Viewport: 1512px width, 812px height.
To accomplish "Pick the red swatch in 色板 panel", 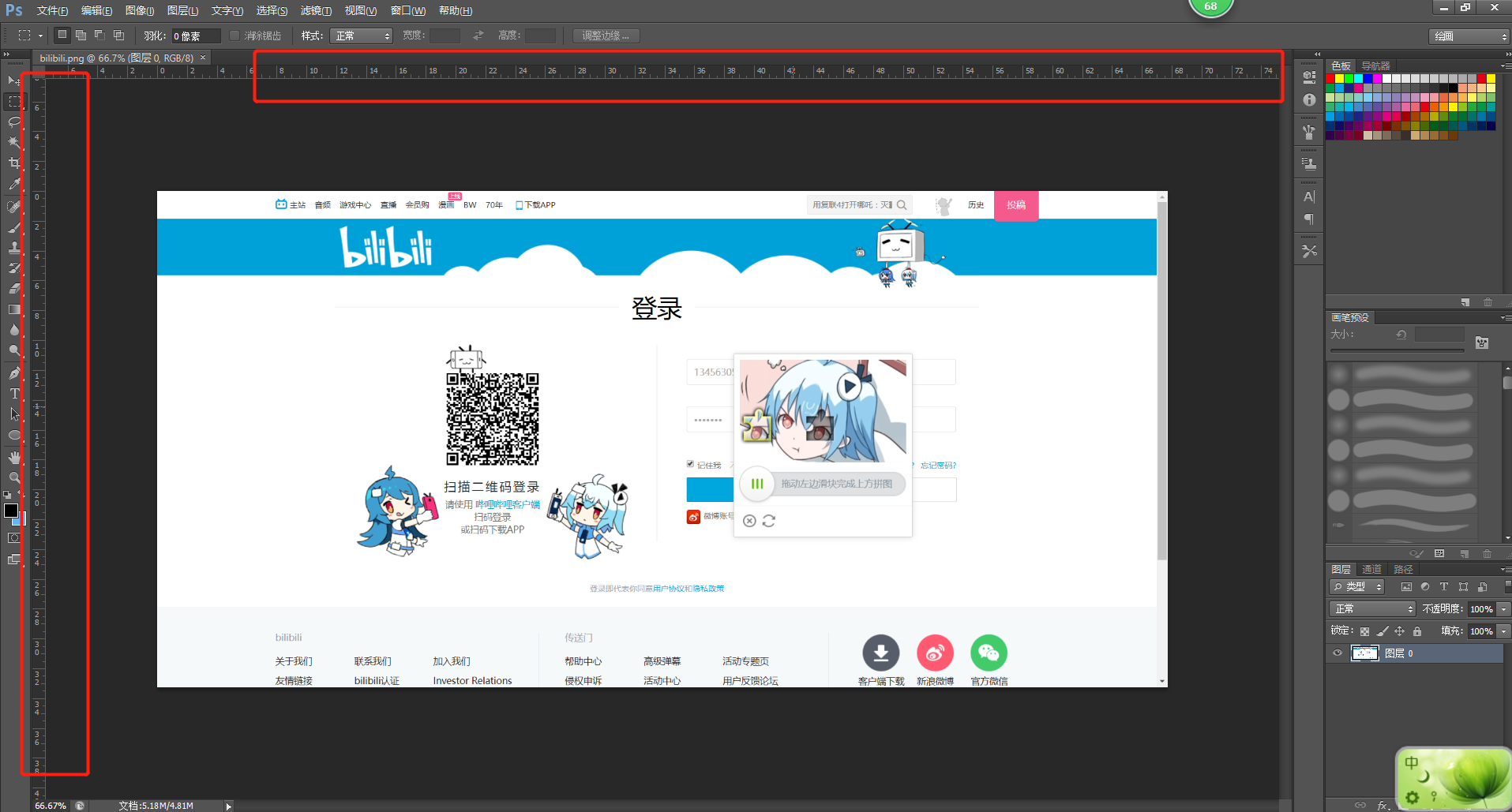I will [1330, 78].
